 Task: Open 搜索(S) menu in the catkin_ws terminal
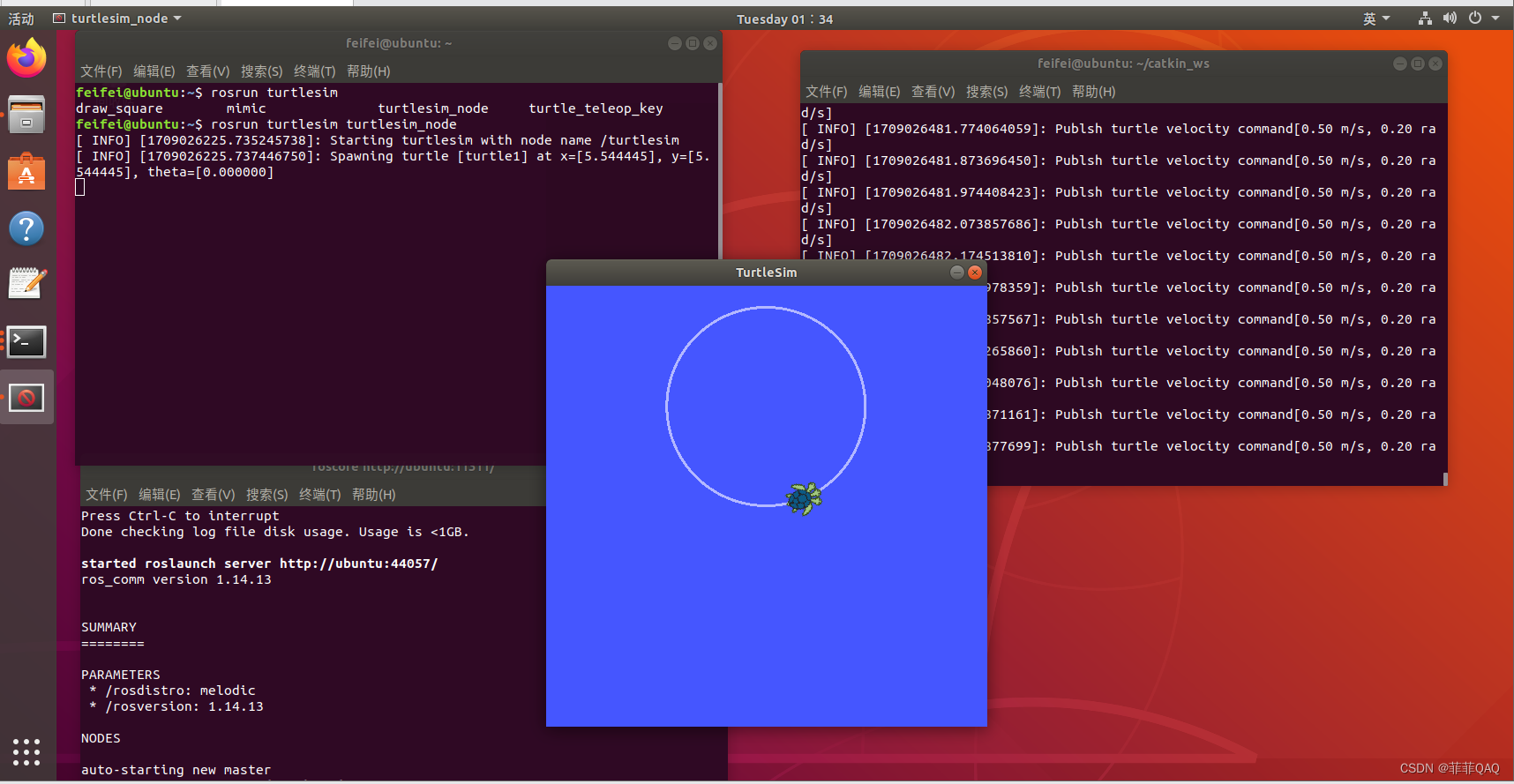pos(987,92)
